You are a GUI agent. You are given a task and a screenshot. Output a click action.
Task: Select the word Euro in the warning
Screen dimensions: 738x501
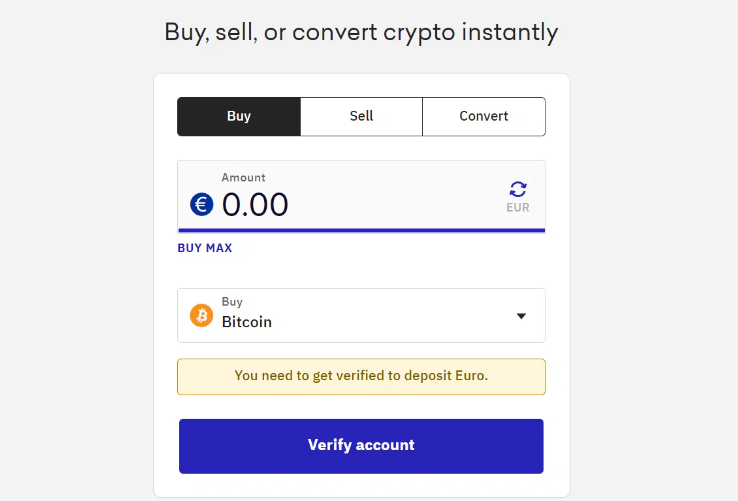(x=466, y=376)
